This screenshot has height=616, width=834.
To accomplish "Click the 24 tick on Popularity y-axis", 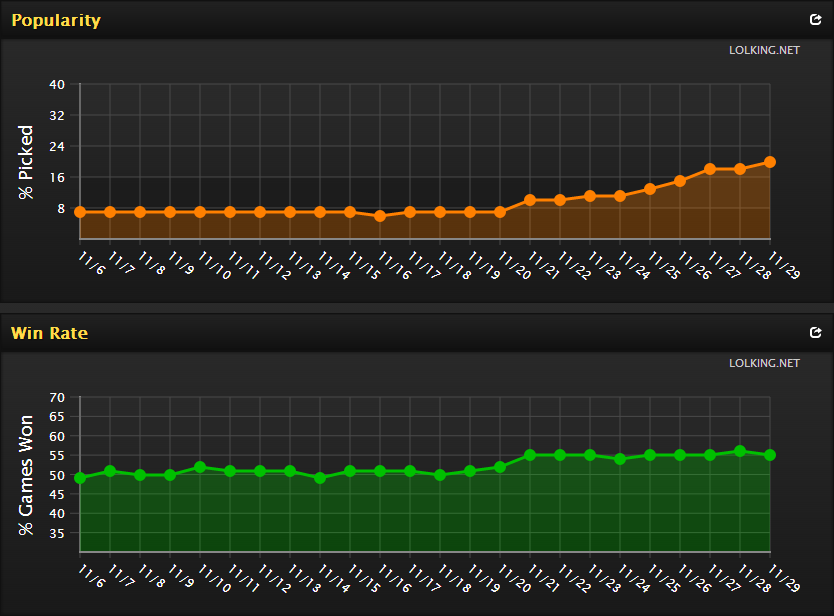I will coord(57,146).
